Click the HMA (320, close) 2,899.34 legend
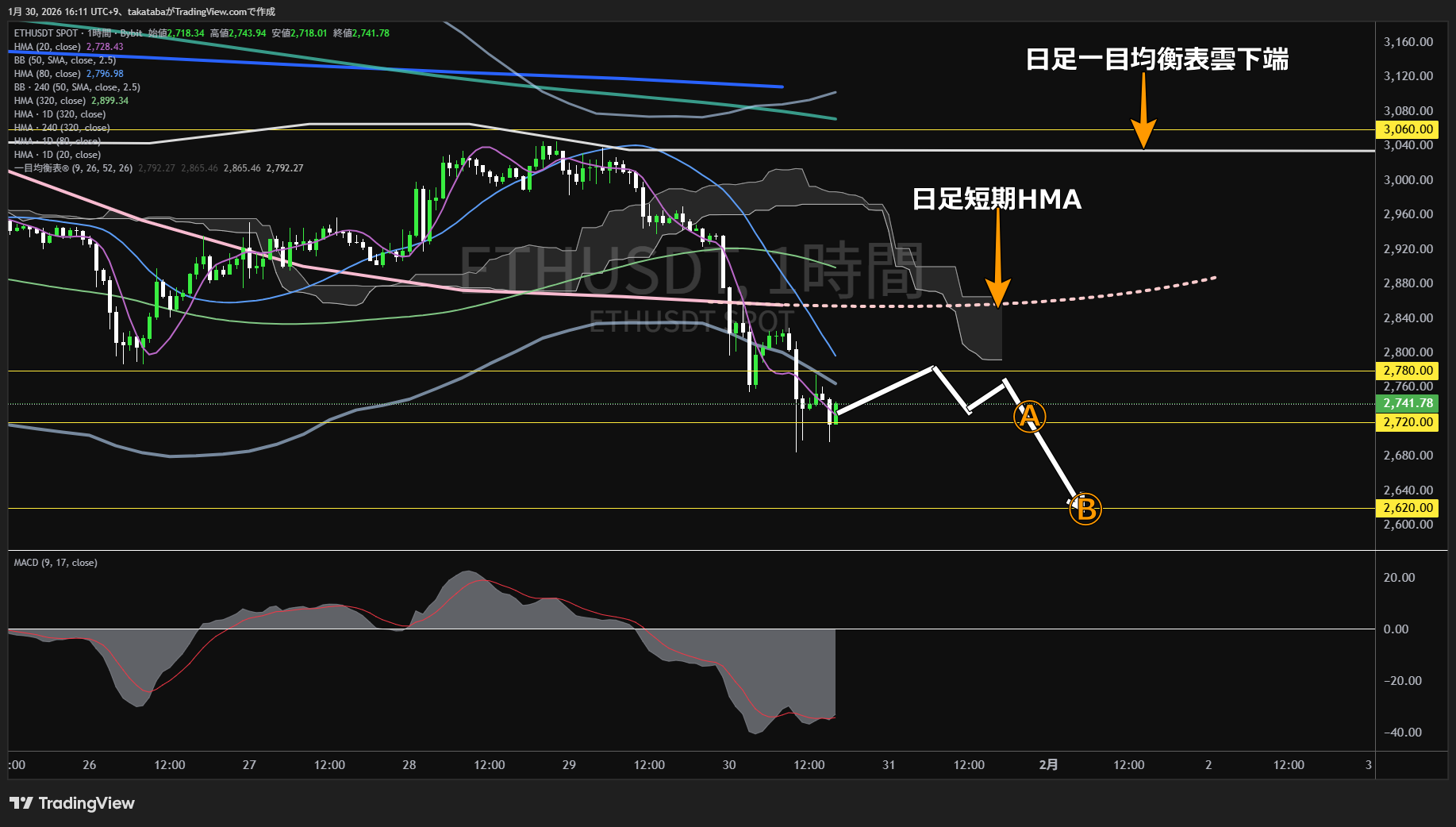This screenshot has width=1456, height=827. point(71,101)
